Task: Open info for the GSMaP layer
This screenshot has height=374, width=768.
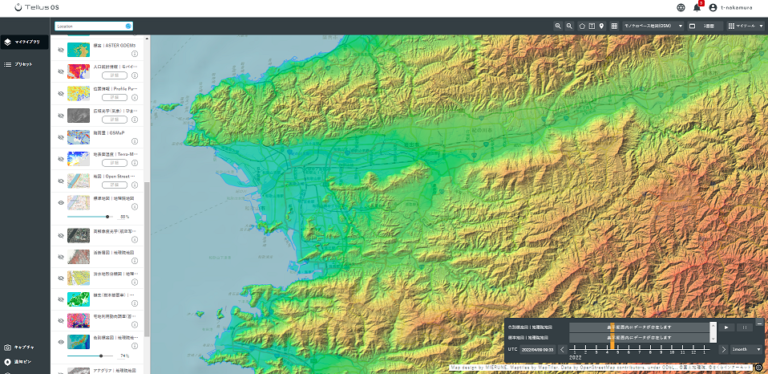Action: [135, 141]
